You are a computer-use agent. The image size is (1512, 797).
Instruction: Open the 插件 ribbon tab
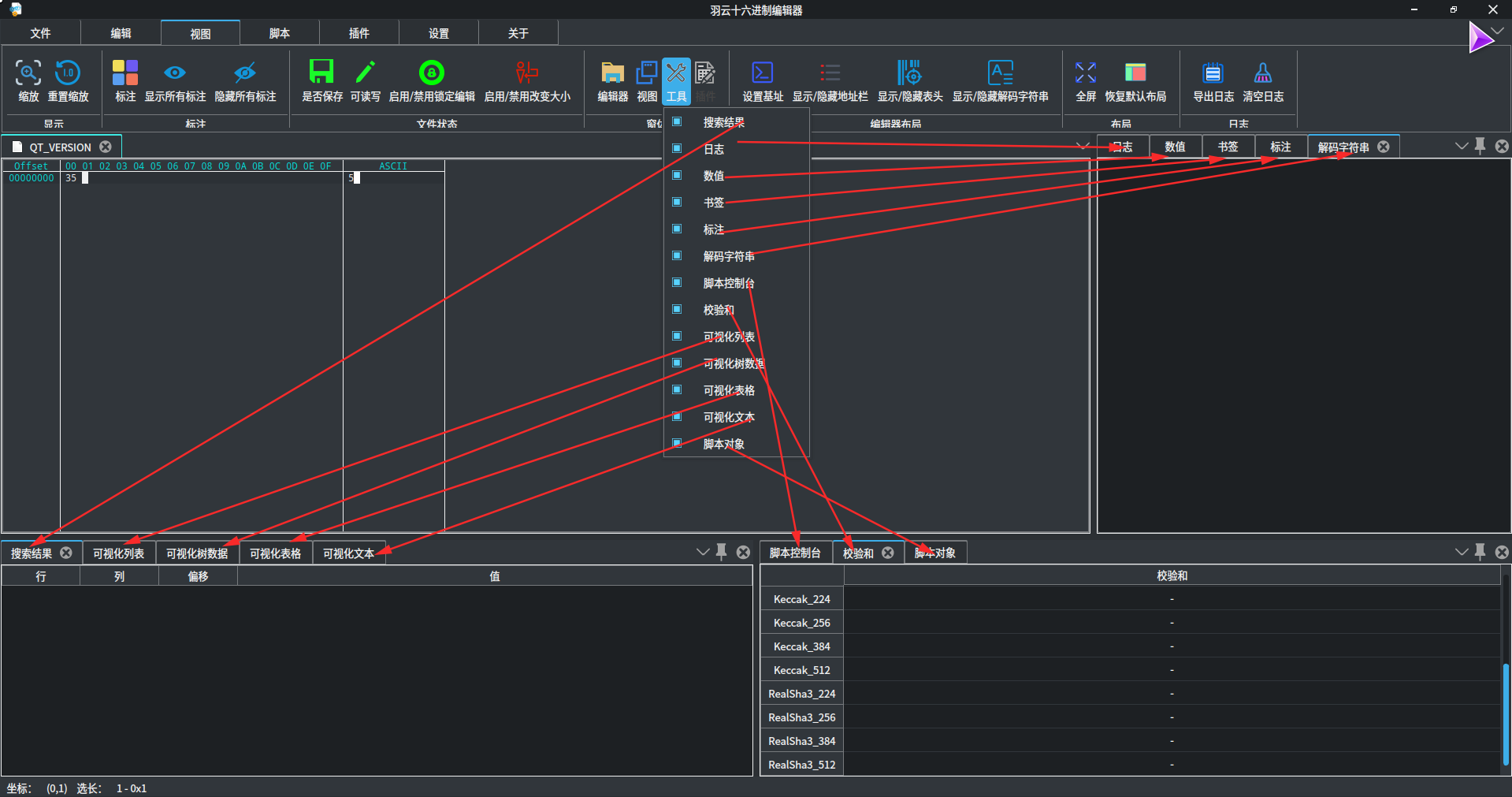point(359,33)
